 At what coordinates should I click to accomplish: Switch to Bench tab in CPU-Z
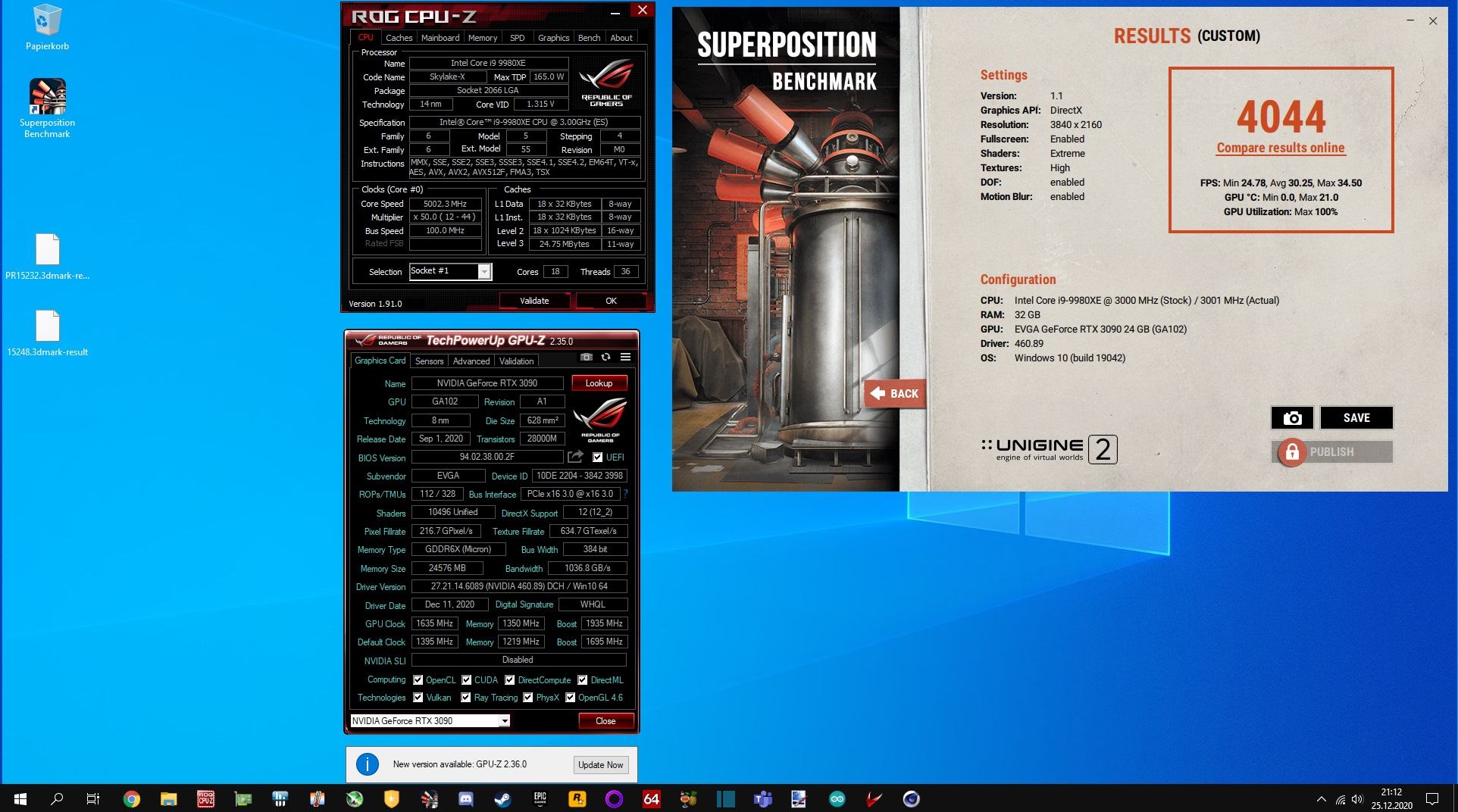(589, 38)
